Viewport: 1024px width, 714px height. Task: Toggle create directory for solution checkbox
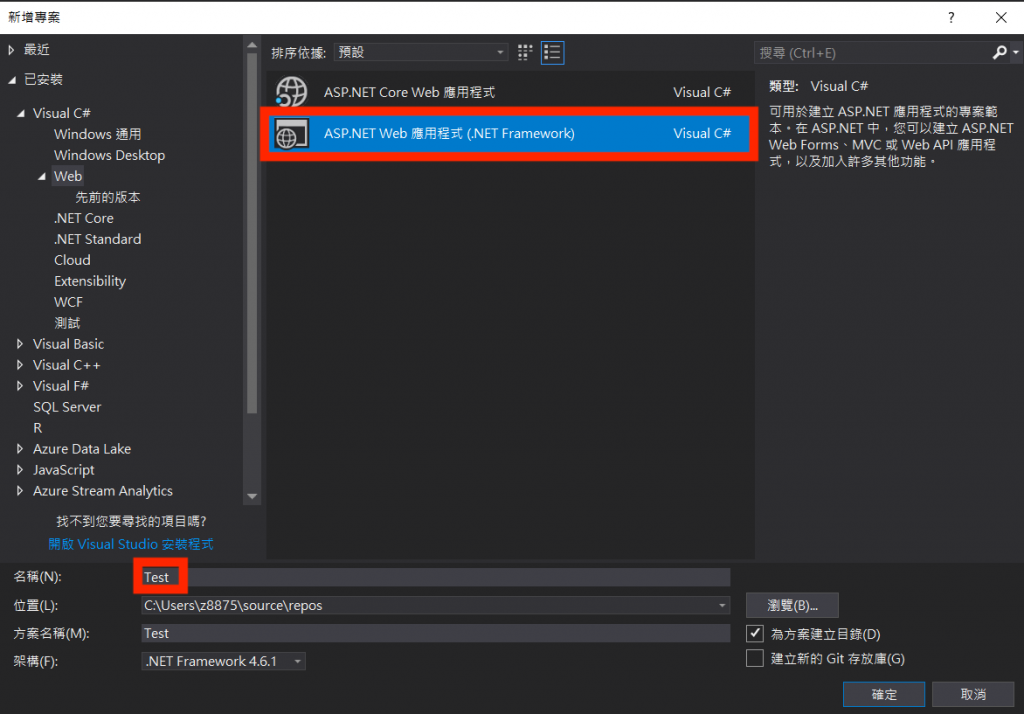click(x=754, y=633)
